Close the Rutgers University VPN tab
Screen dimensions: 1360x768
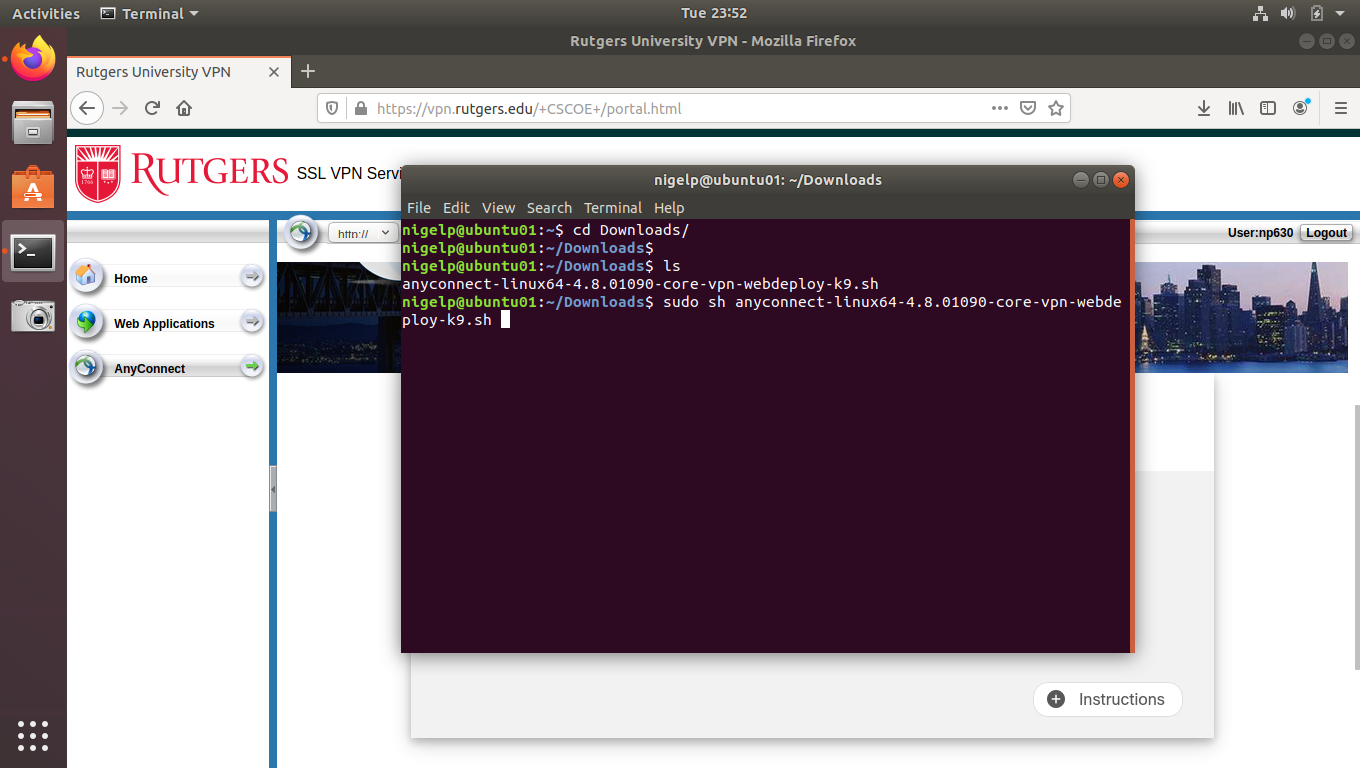tap(274, 72)
